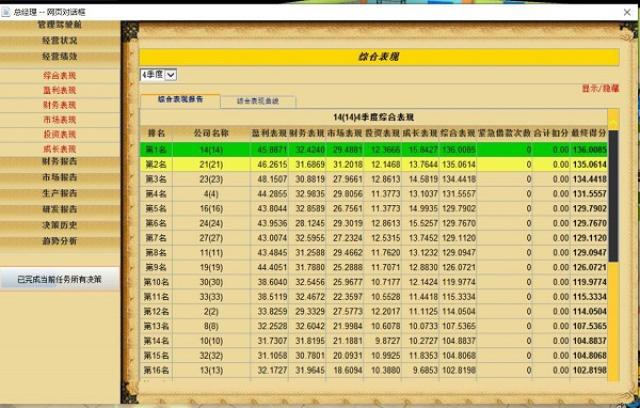Expand the 生产报告 menu section
640x408 pixels.
[x=59, y=193]
